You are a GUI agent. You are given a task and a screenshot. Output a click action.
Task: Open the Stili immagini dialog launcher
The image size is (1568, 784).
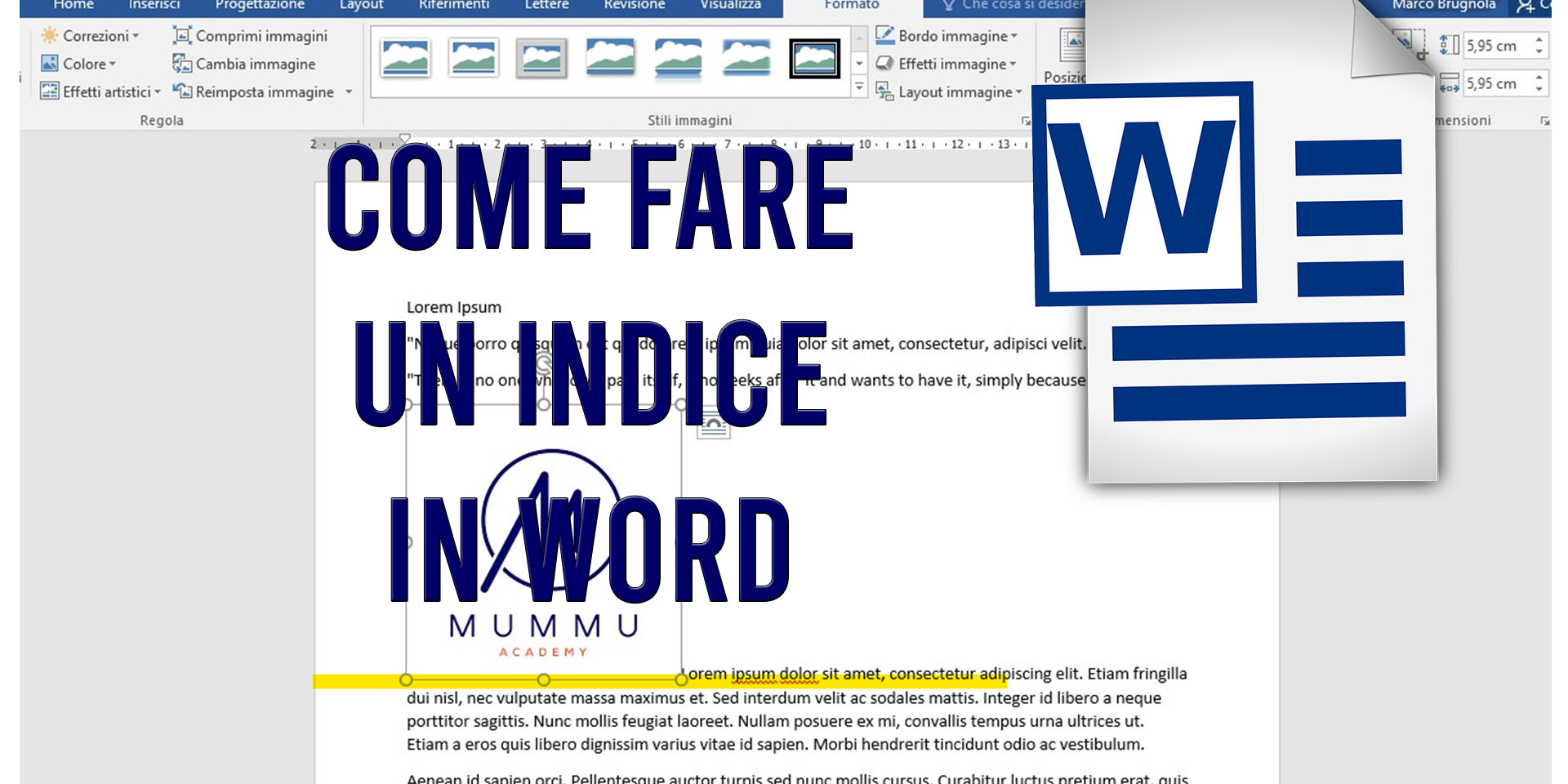pos(1025,120)
